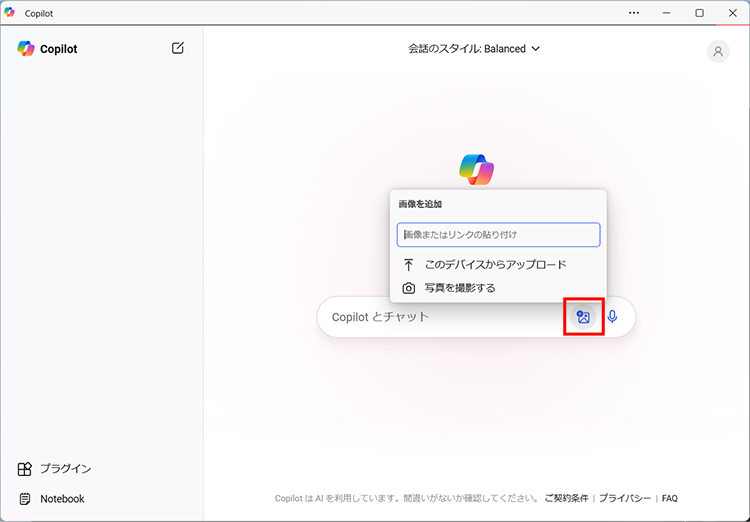Screen dimensions: 750x522
Task: Open the account profile icon
Action: [x=717, y=51]
